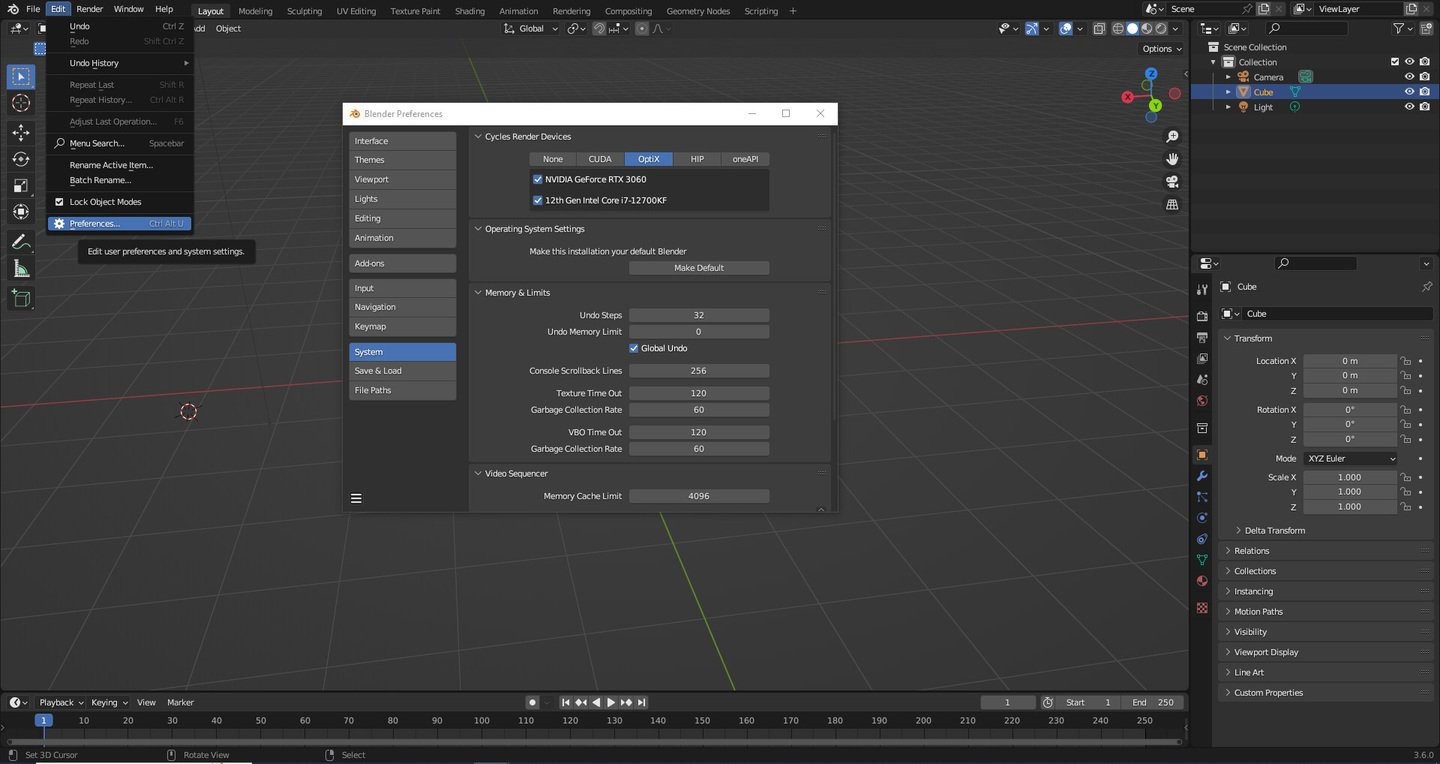Select the CUDA render device button
The width and height of the screenshot is (1440, 764).
[600, 159]
